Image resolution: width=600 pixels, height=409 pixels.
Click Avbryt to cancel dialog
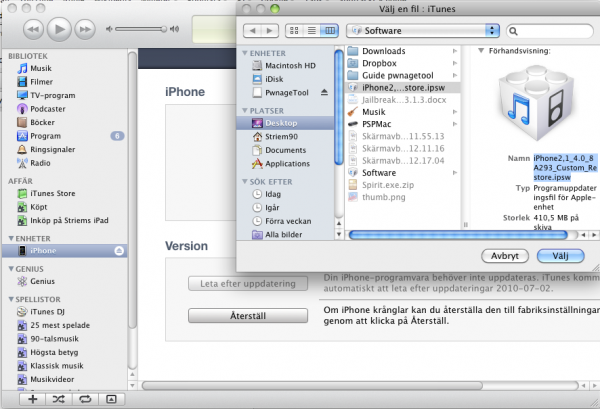point(505,256)
